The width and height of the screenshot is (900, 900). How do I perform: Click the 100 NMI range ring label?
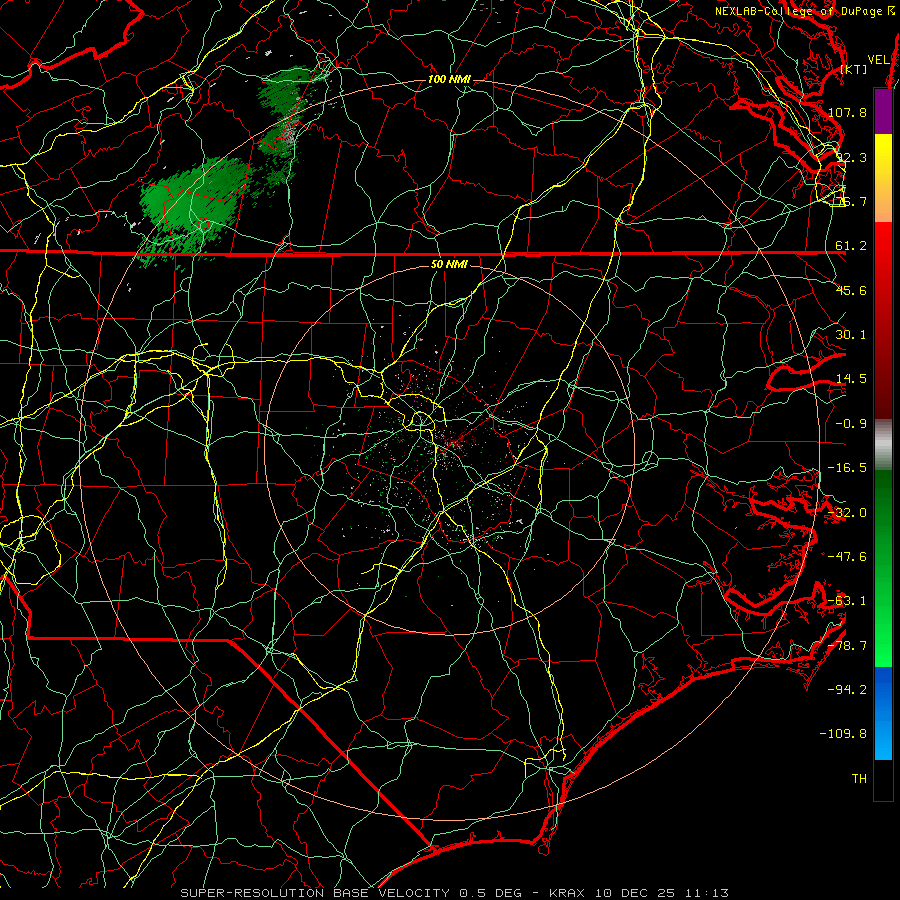point(449,79)
